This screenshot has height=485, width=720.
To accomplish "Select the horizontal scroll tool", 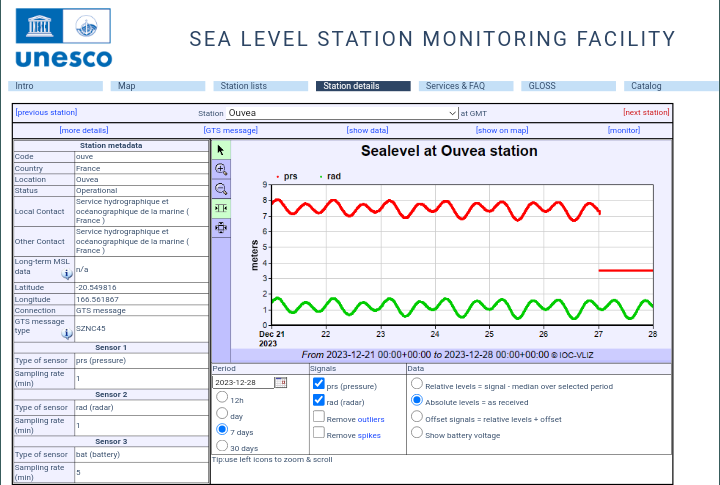I will click(221, 208).
